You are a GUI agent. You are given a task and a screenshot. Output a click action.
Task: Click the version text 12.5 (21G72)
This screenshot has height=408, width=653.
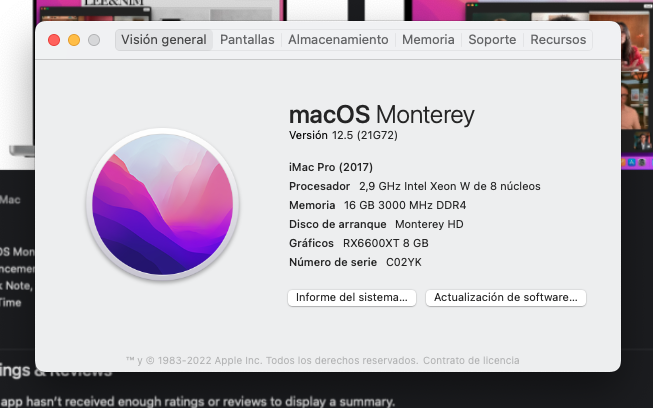[344, 135]
